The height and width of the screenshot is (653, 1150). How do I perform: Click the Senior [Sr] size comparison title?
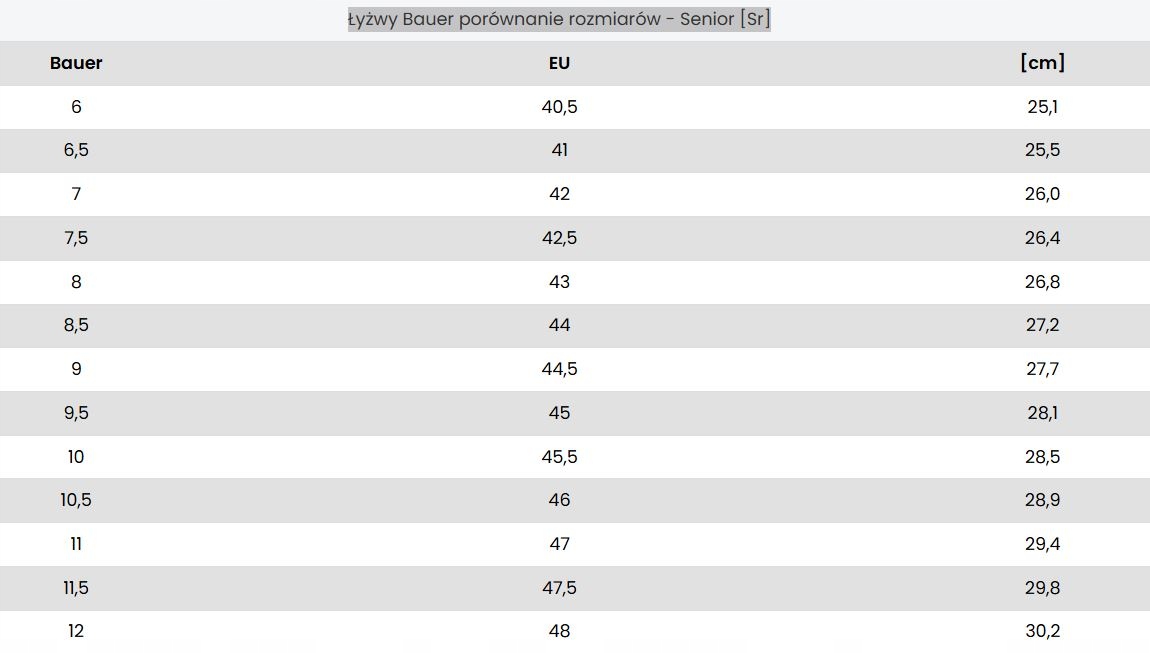click(559, 20)
